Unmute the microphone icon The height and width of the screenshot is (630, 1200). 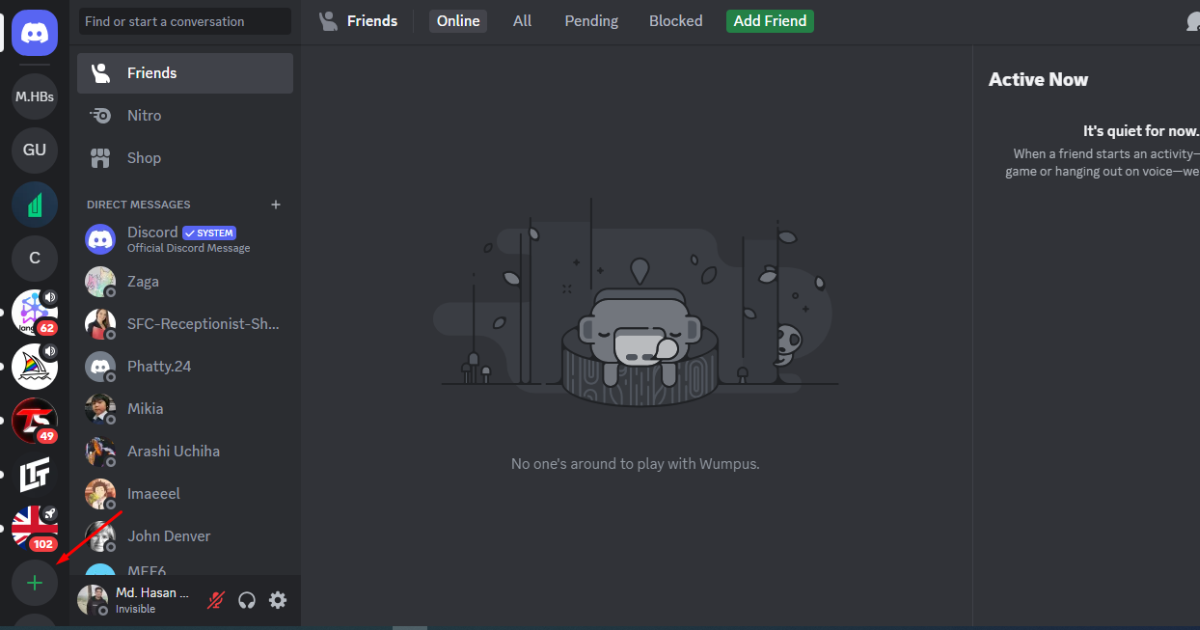[216, 600]
